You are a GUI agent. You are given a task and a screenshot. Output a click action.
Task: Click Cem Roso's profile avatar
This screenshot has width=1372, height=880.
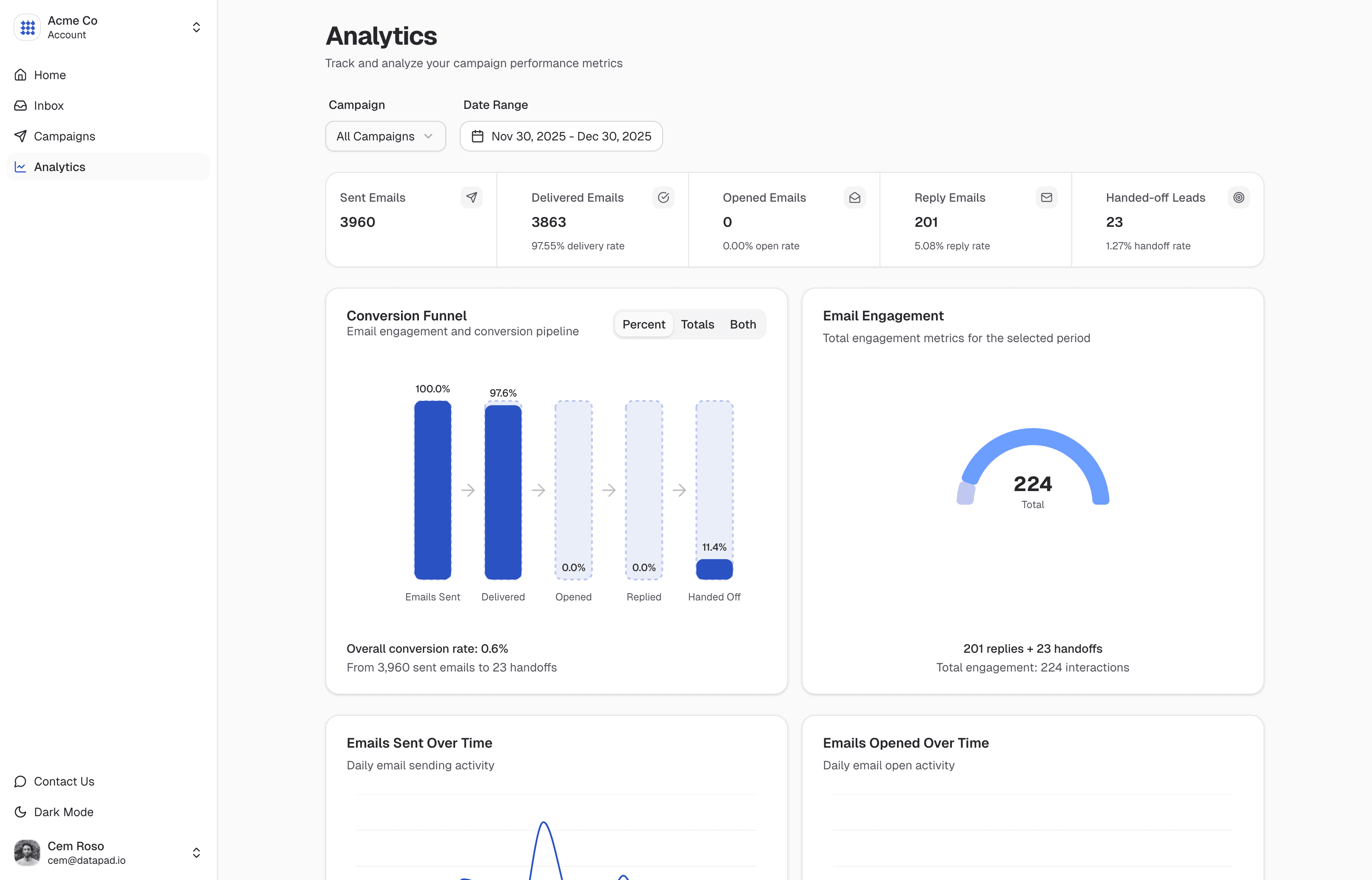click(x=27, y=853)
